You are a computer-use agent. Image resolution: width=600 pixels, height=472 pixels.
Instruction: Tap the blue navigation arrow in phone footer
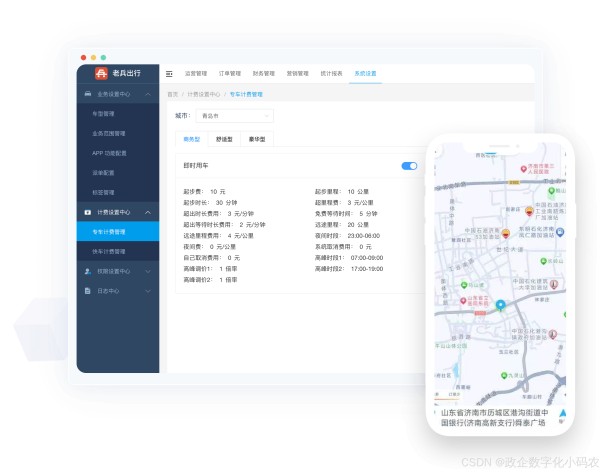click(562, 413)
